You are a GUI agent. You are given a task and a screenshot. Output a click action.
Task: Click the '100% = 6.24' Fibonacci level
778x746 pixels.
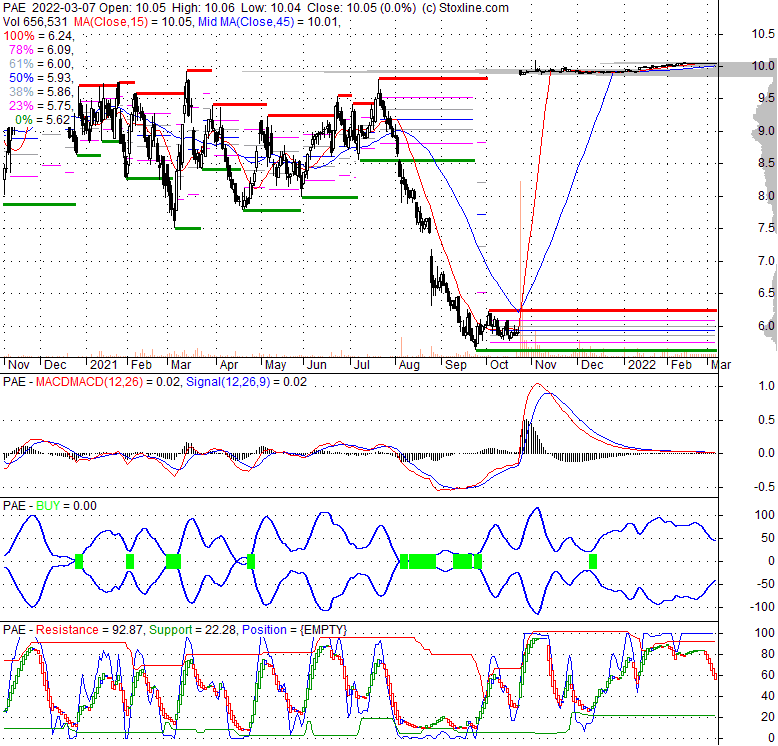click(x=38, y=36)
